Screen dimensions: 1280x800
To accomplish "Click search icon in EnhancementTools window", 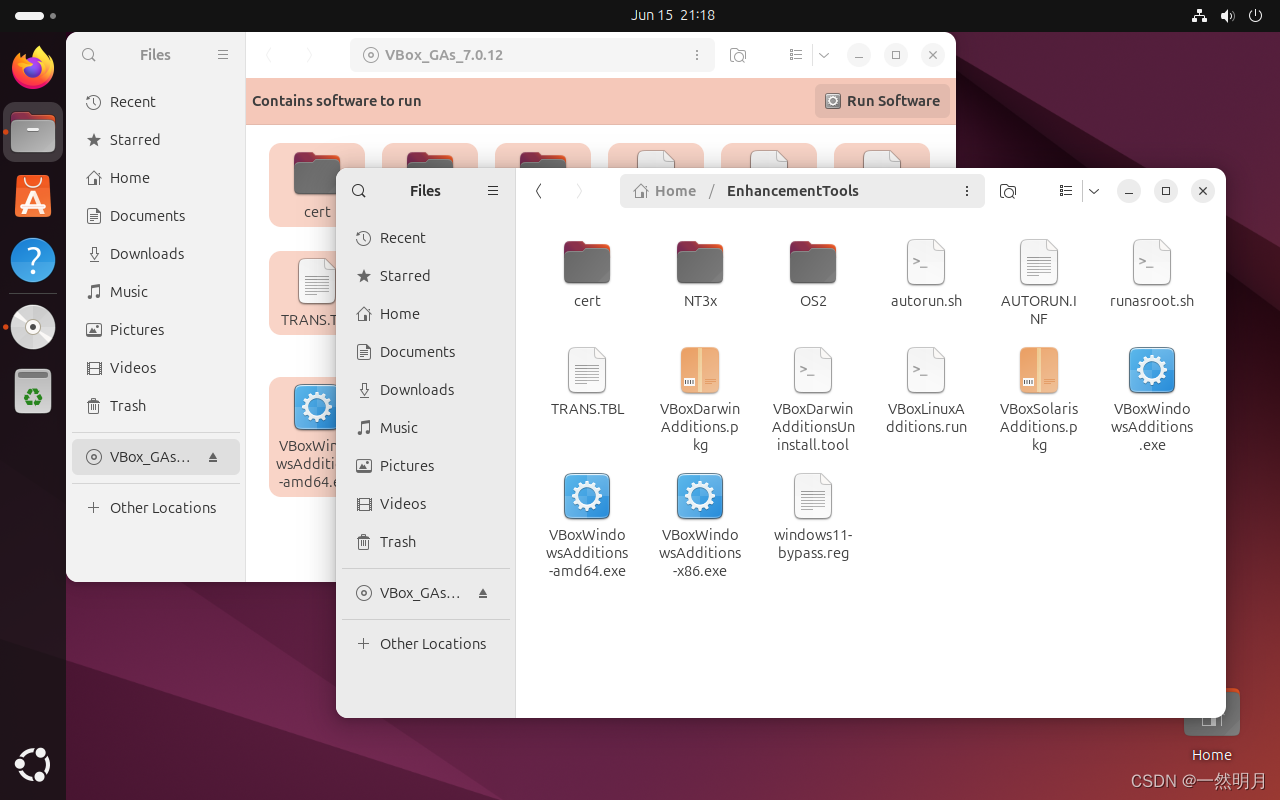I will pos(359,191).
